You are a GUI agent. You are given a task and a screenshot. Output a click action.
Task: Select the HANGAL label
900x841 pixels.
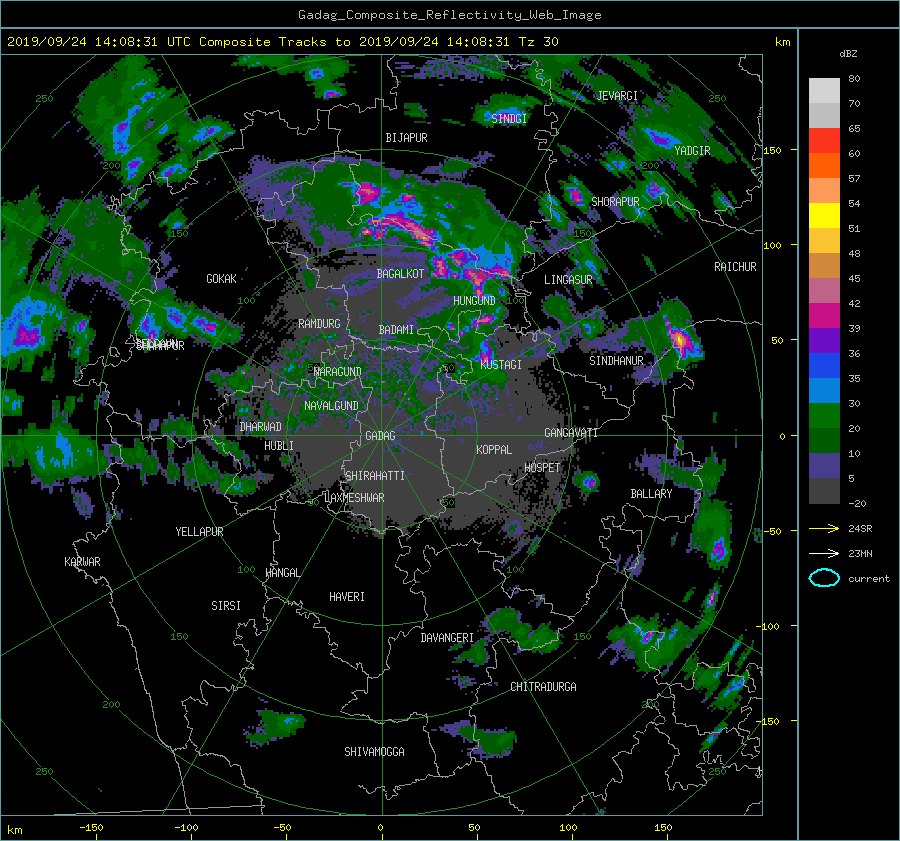[282, 573]
